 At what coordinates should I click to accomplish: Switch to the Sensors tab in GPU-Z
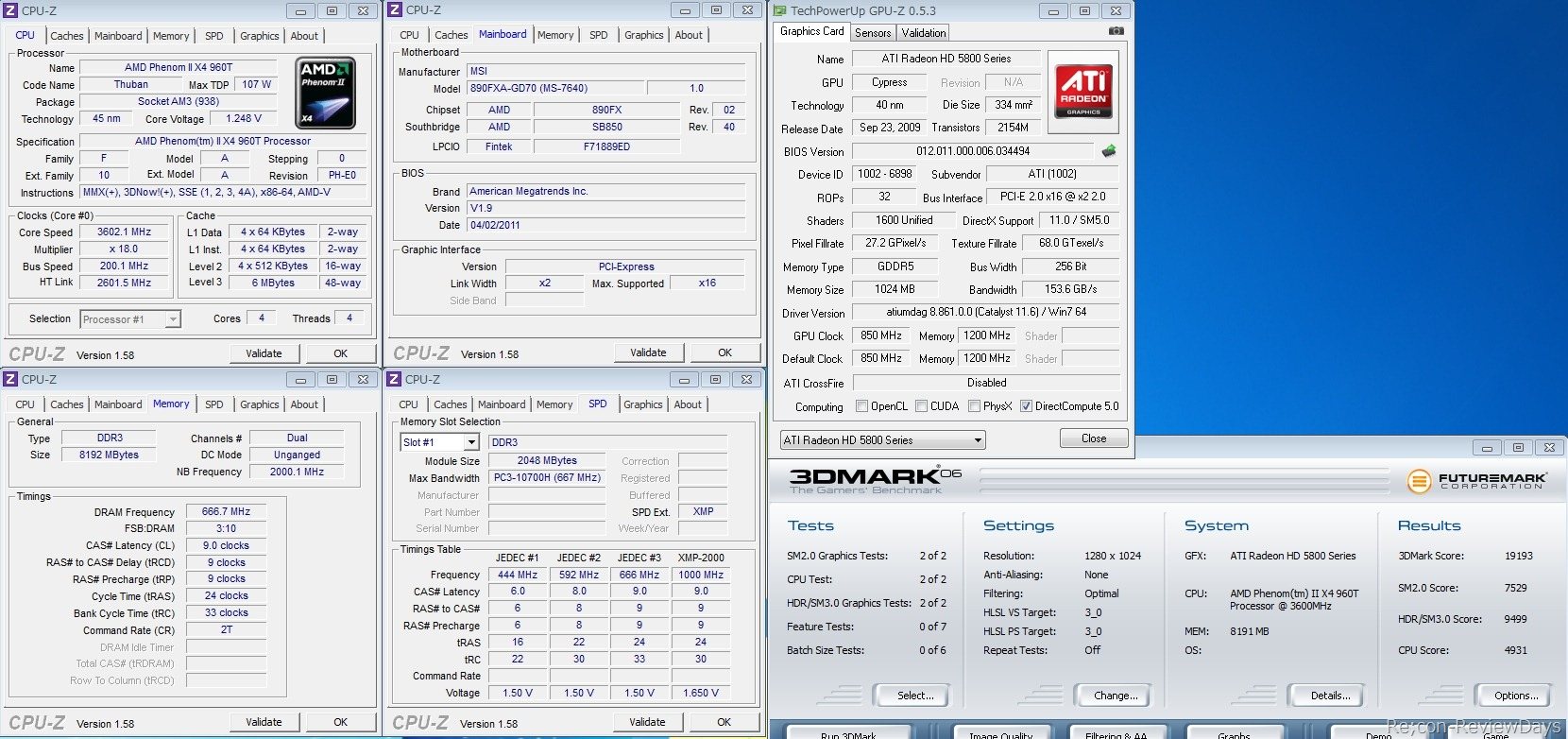click(873, 33)
